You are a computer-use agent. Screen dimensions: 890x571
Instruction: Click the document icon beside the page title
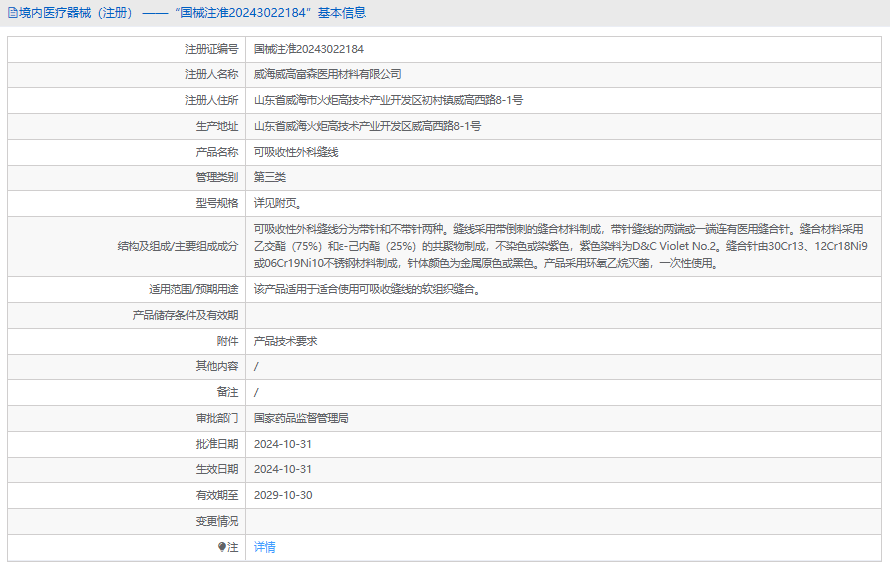tap(12, 13)
